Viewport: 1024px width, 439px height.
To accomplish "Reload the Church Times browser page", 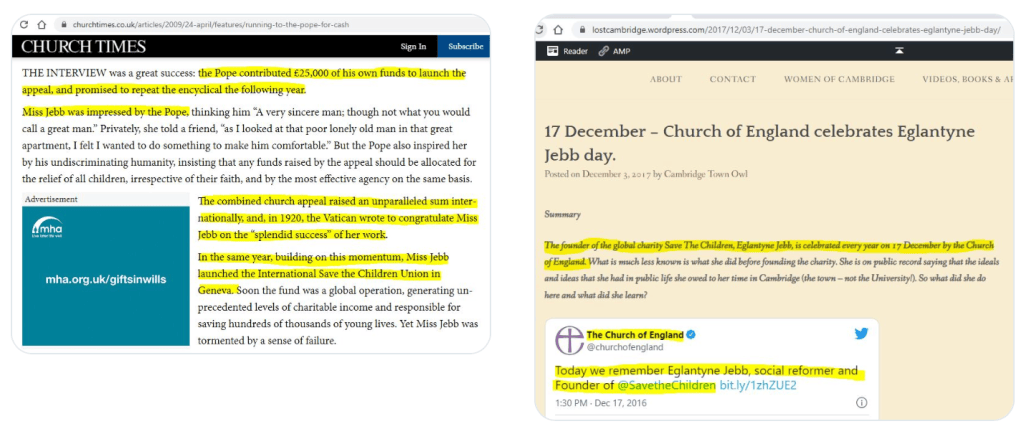I will tap(24, 25).
